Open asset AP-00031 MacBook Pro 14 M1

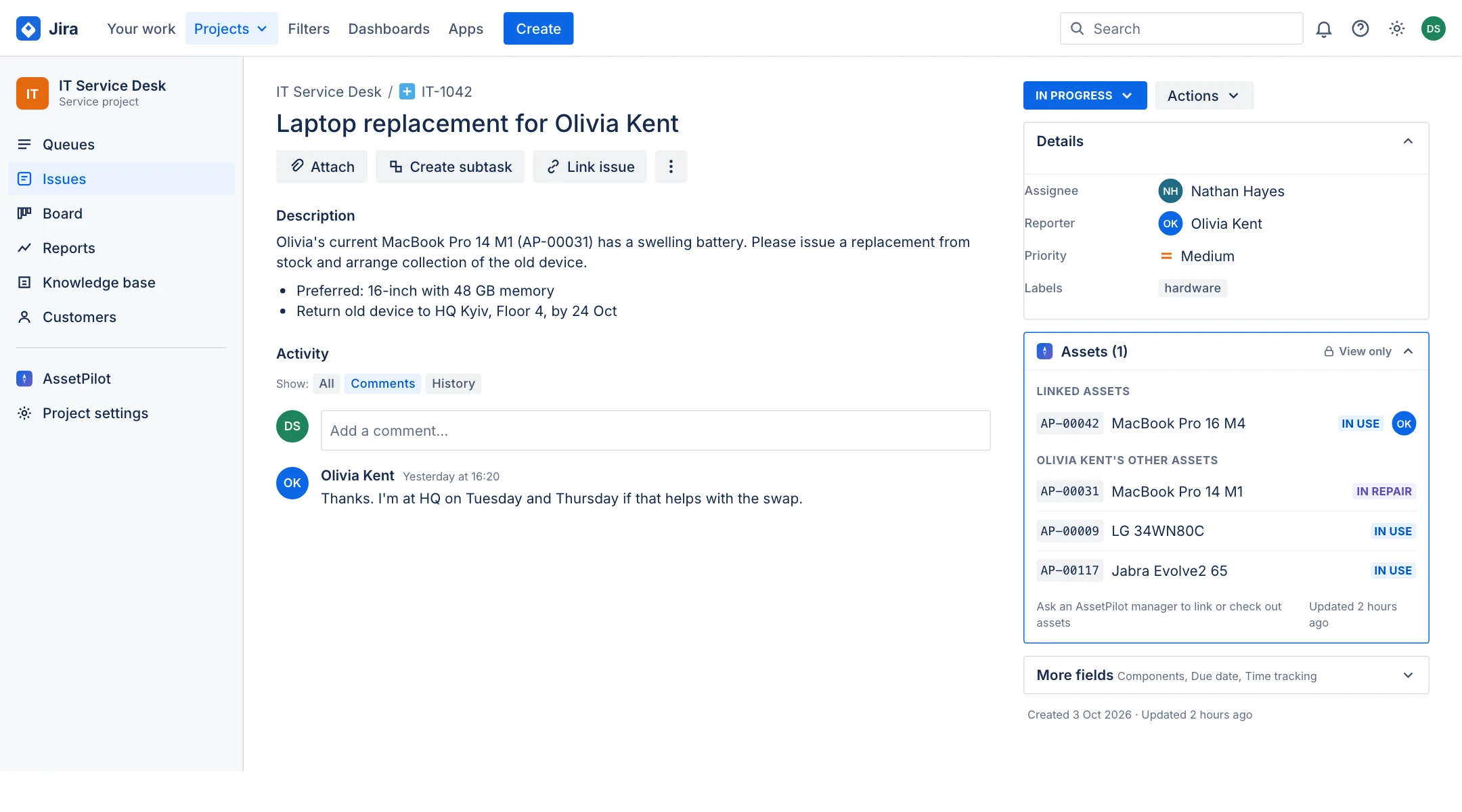point(1226,491)
